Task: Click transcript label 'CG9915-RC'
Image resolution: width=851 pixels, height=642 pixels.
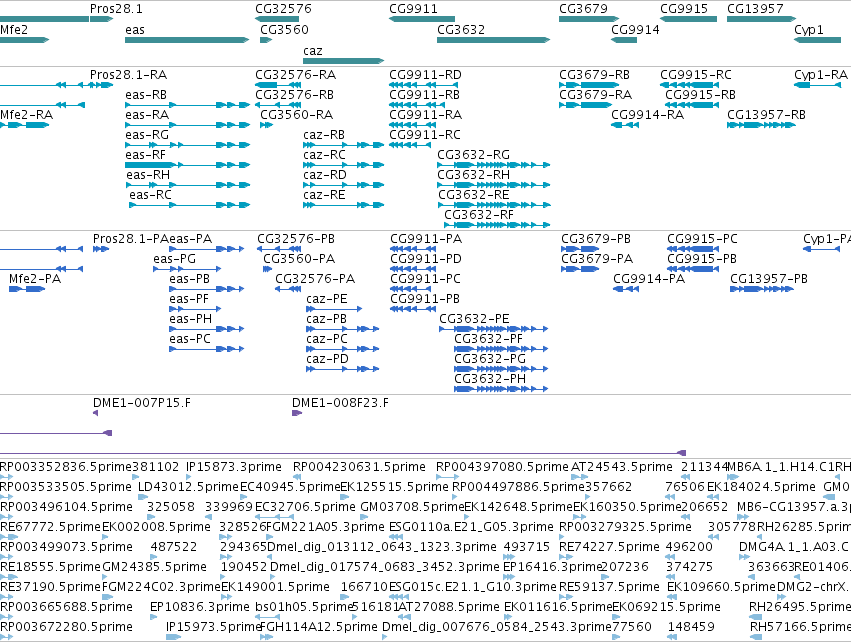Action: pos(696,74)
